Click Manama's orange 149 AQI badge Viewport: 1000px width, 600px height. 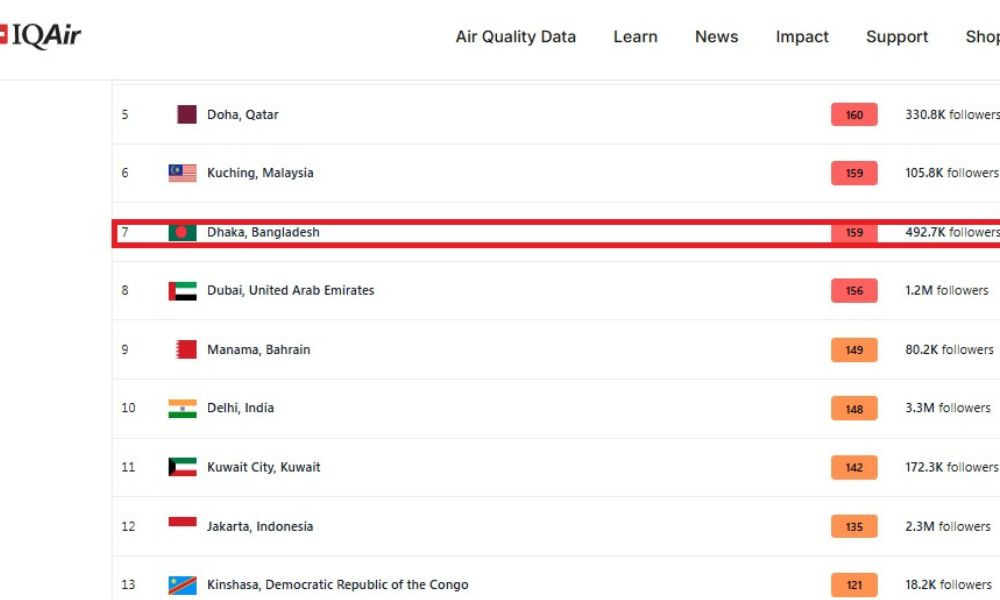[x=854, y=349]
